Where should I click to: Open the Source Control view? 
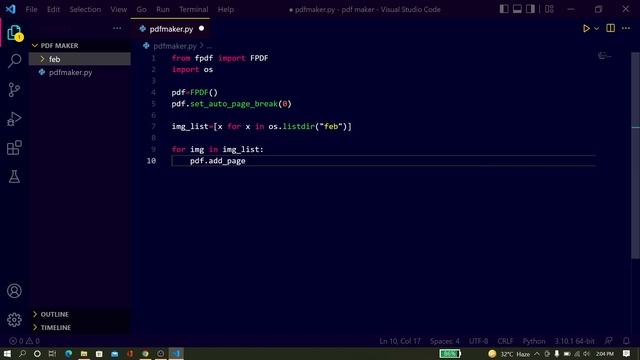14,90
